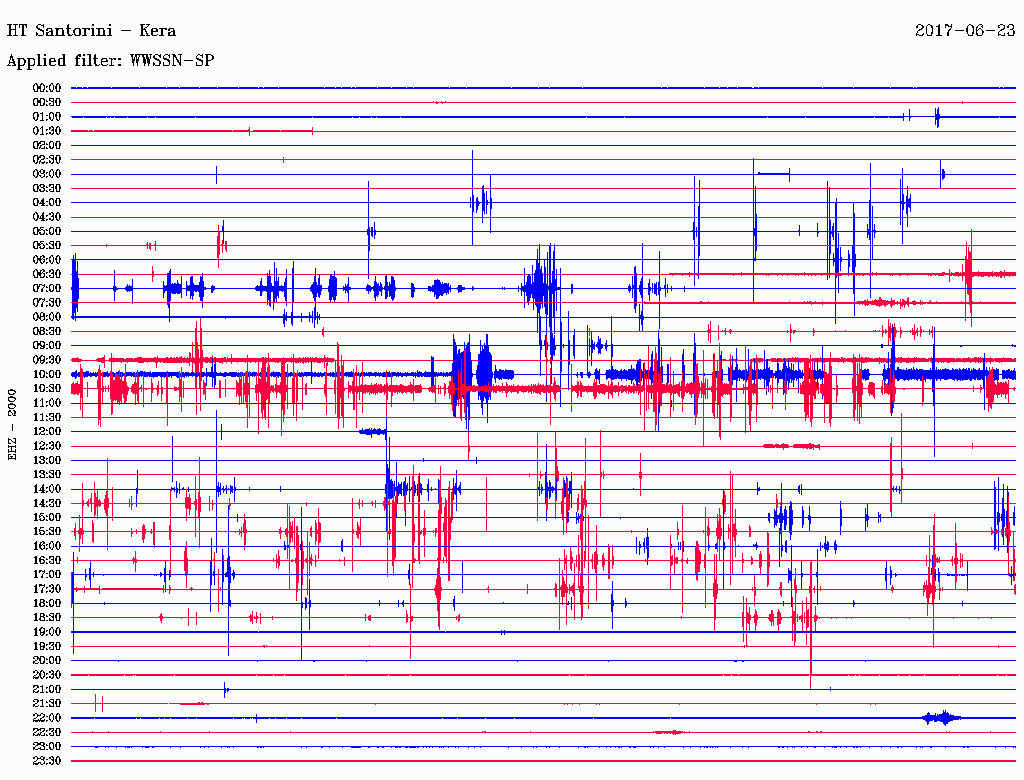The width and height of the screenshot is (1024, 780).
Task: Select the 00:30 time label
Action: tap(47, 102)
